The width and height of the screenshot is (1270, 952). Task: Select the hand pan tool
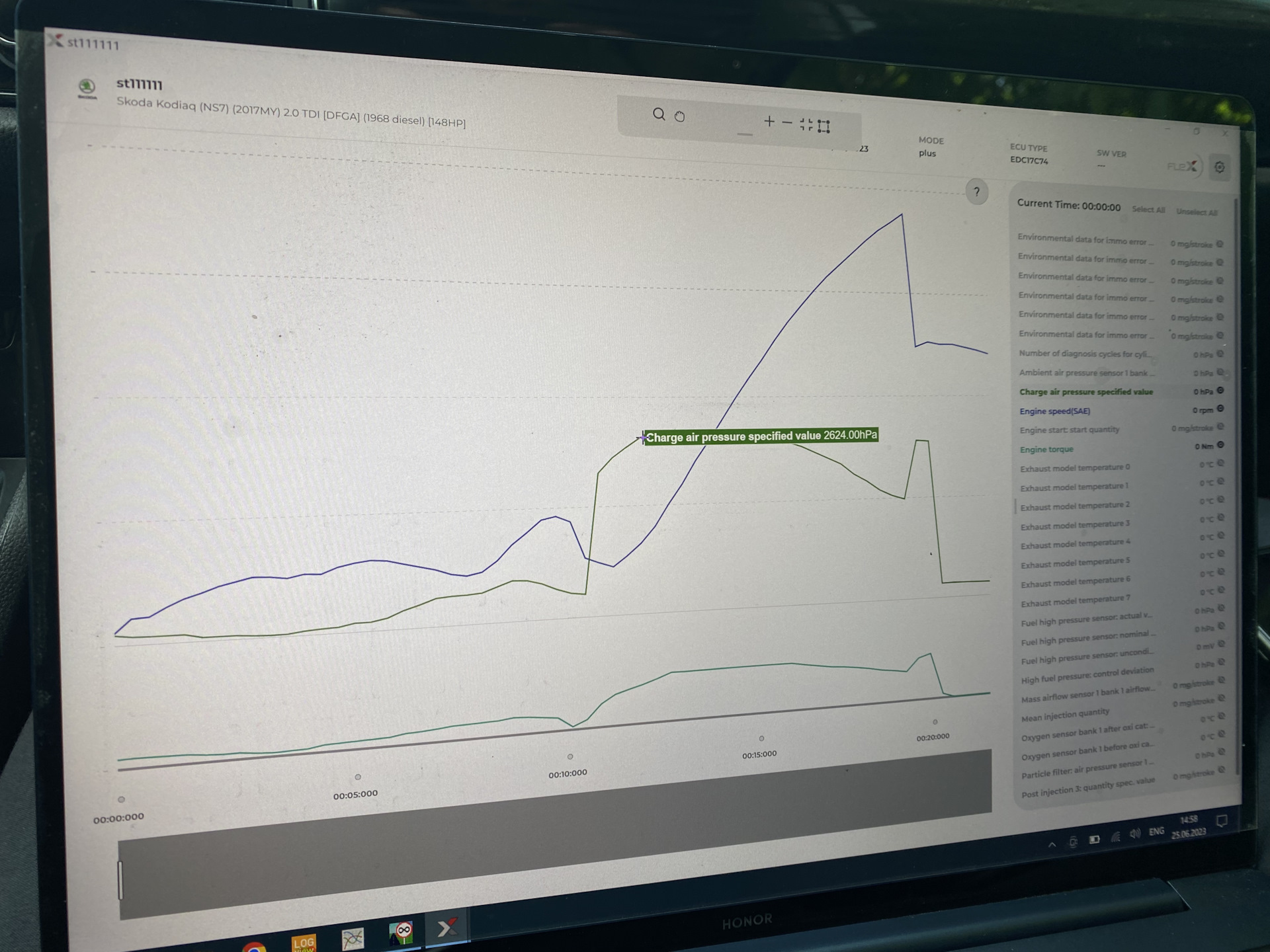(679, 116)
